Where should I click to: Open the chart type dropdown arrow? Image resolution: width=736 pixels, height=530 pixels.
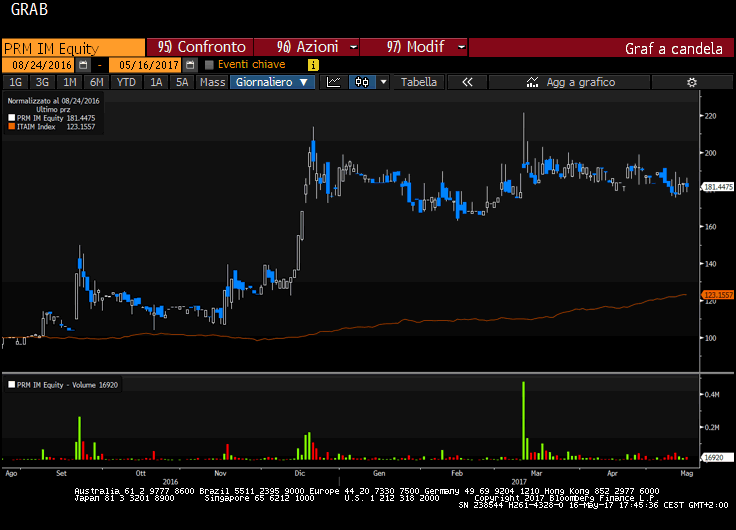pyautogui.click(x=383, y=82)
